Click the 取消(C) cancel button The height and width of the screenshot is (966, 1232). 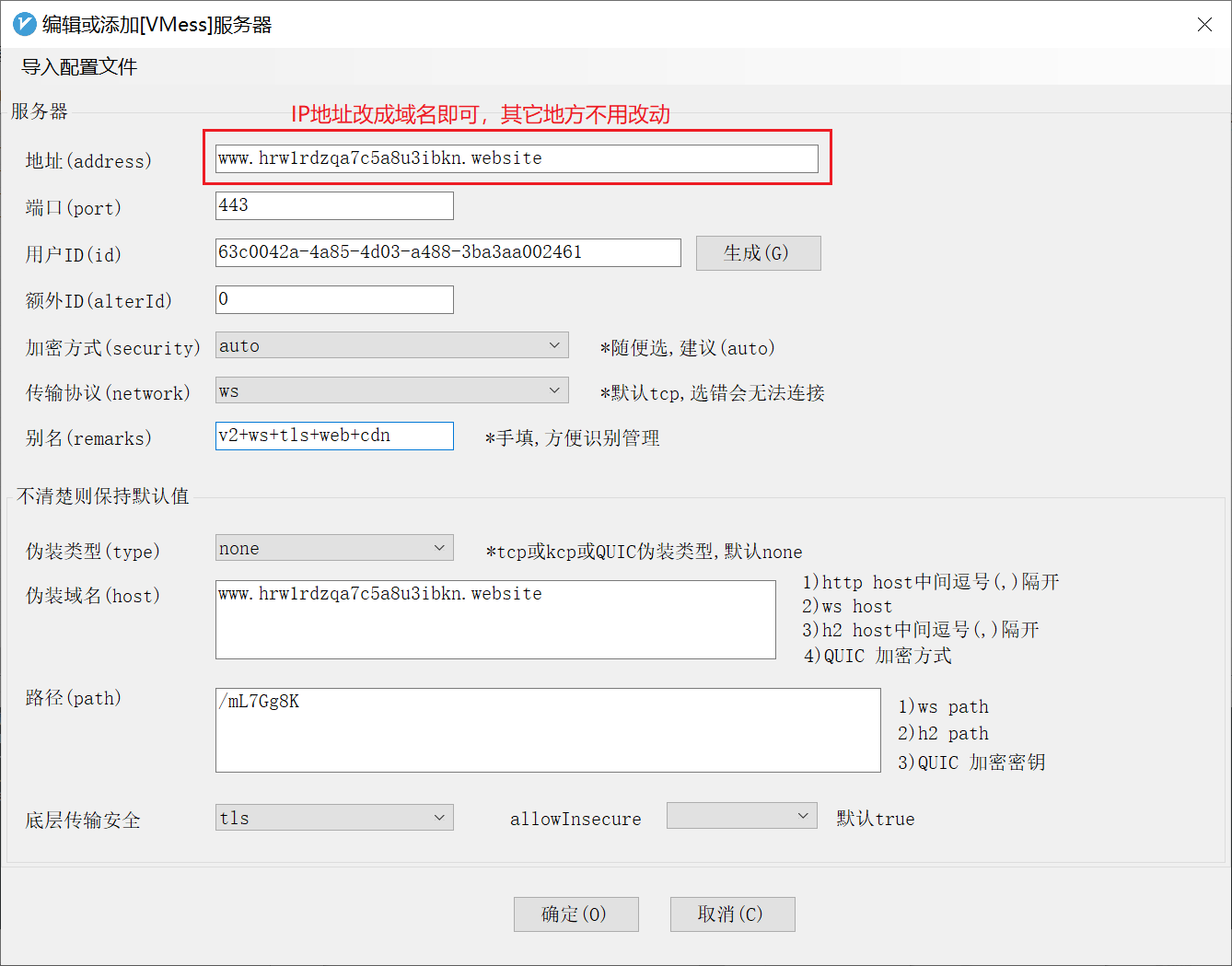coord(732,914)
